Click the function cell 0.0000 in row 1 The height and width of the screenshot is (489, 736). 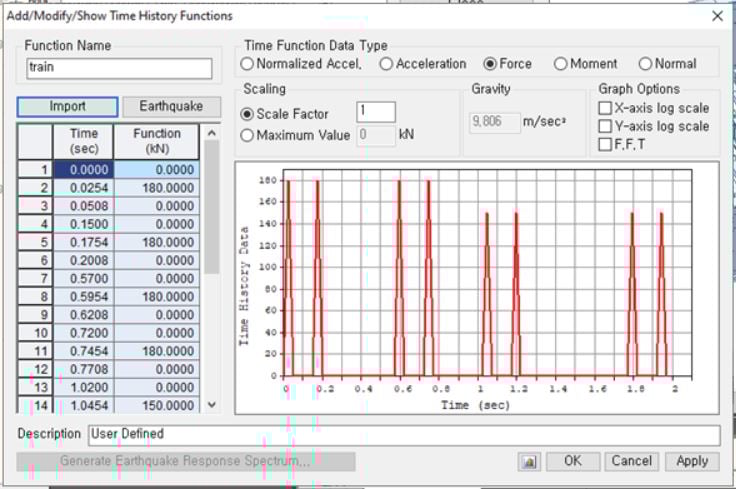(157, 170)
